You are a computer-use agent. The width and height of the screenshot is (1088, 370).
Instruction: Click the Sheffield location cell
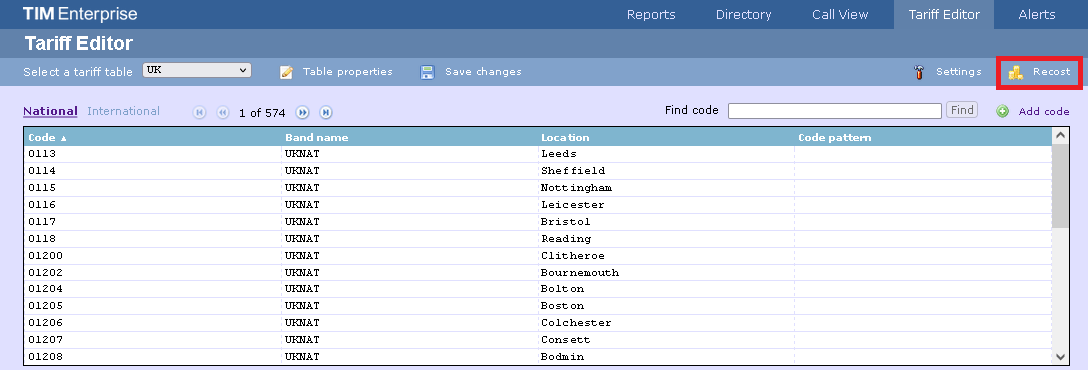click(x=666, y=171)
